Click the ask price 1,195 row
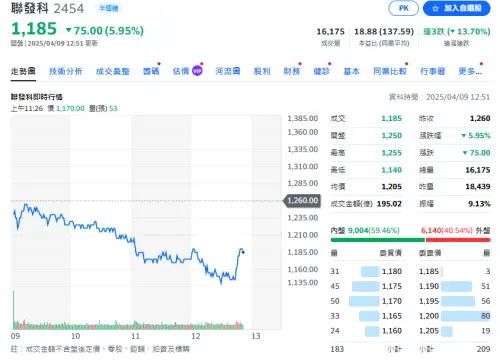 point(455,301)
